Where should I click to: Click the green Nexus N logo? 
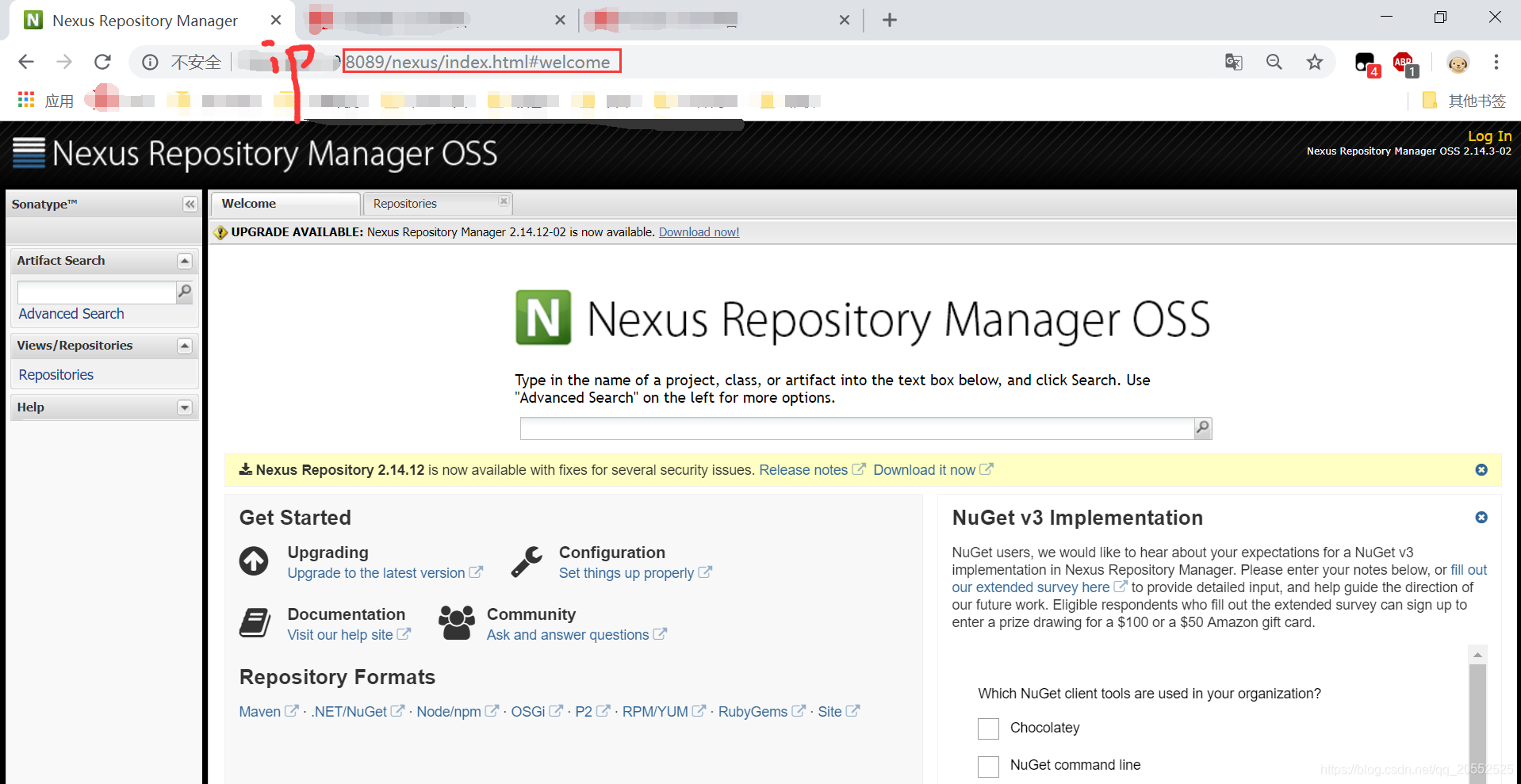pos(543,318)
